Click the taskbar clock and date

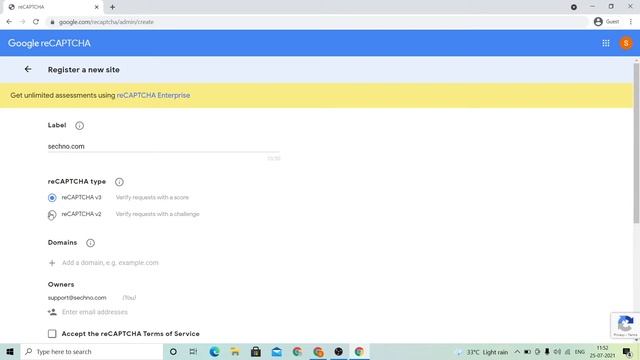coord(602,351)
